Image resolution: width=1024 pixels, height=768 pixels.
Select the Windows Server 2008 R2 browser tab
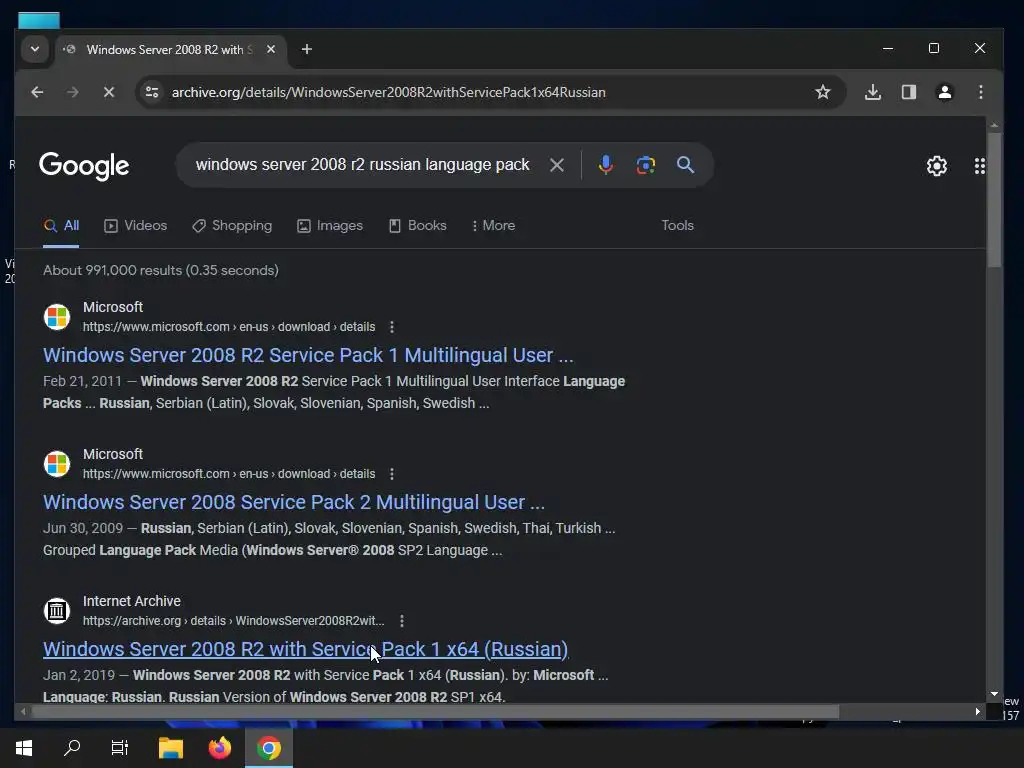point(171,50)
